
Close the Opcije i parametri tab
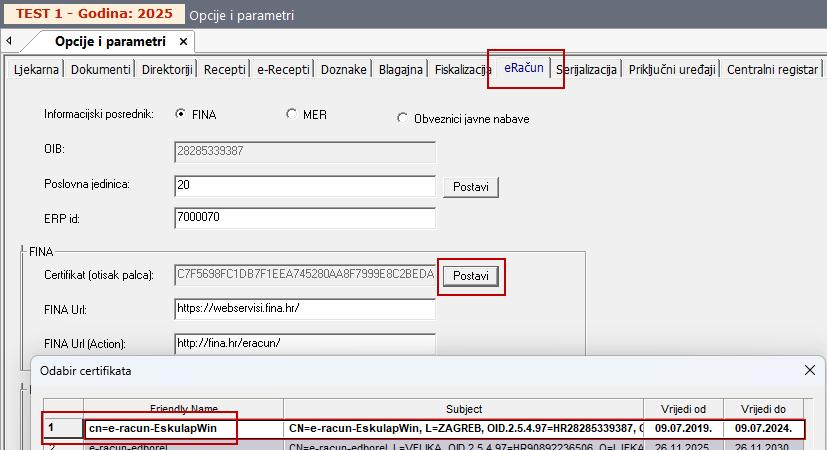182,42
